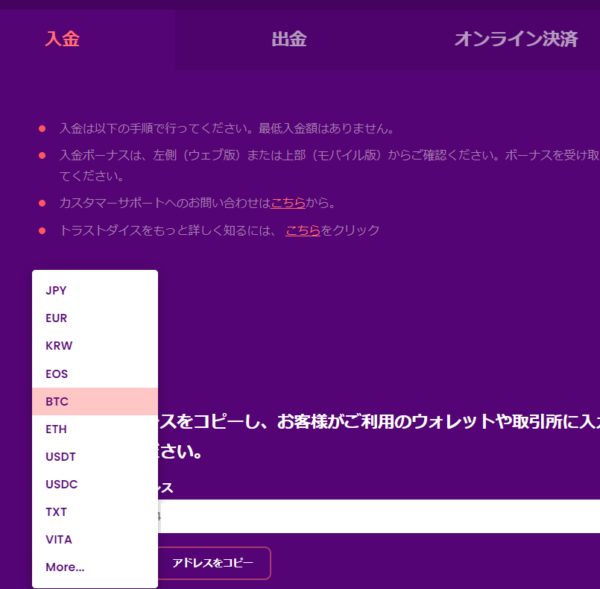Choose EUR in the currency dropdown
Viewport: 600px width, 589px height.
pos(57,318)
